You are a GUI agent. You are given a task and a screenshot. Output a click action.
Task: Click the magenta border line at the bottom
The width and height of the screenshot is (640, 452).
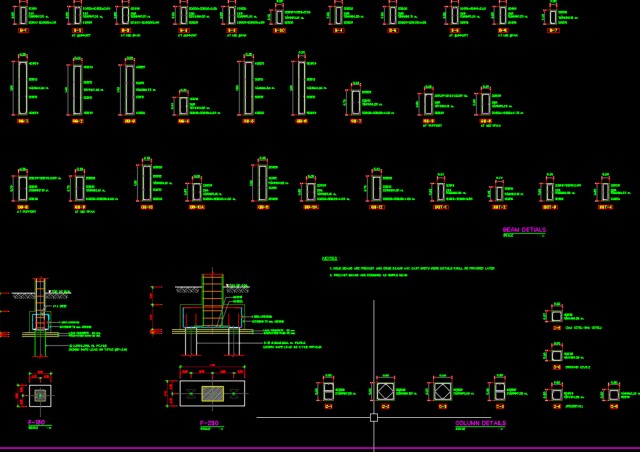(x=320, y=448)
